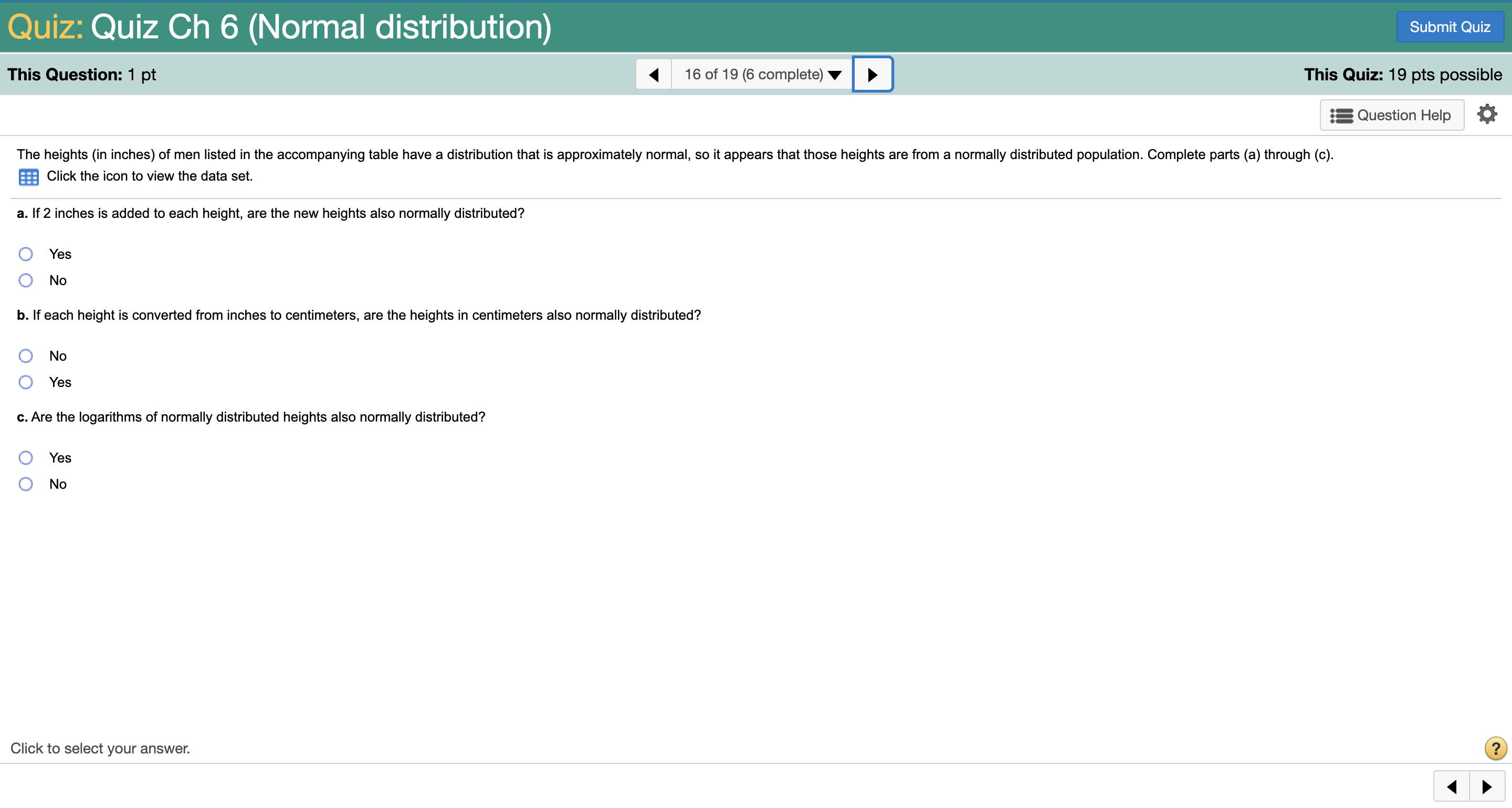1512x808 pixels.
Task: Select Yes for part c logarithms
Action: tap(26, 458)
